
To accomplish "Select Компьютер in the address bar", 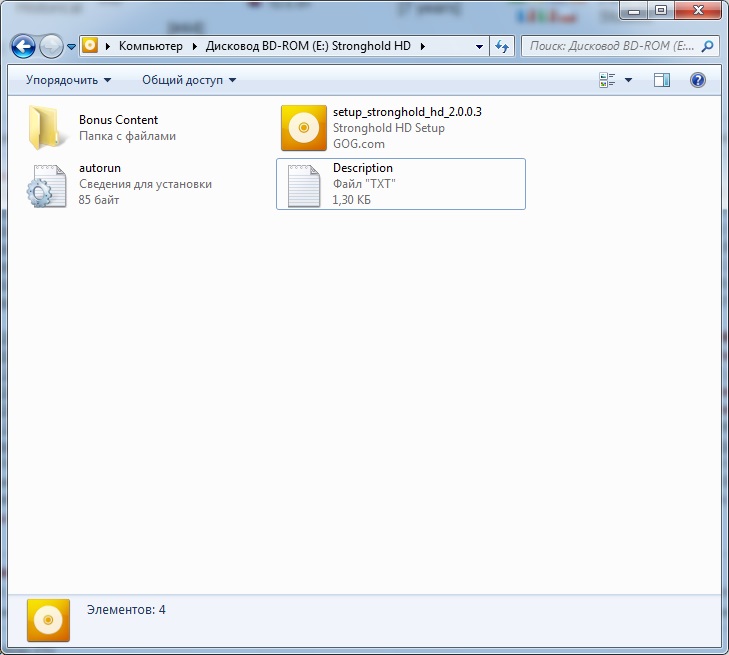I will [151, 46].
